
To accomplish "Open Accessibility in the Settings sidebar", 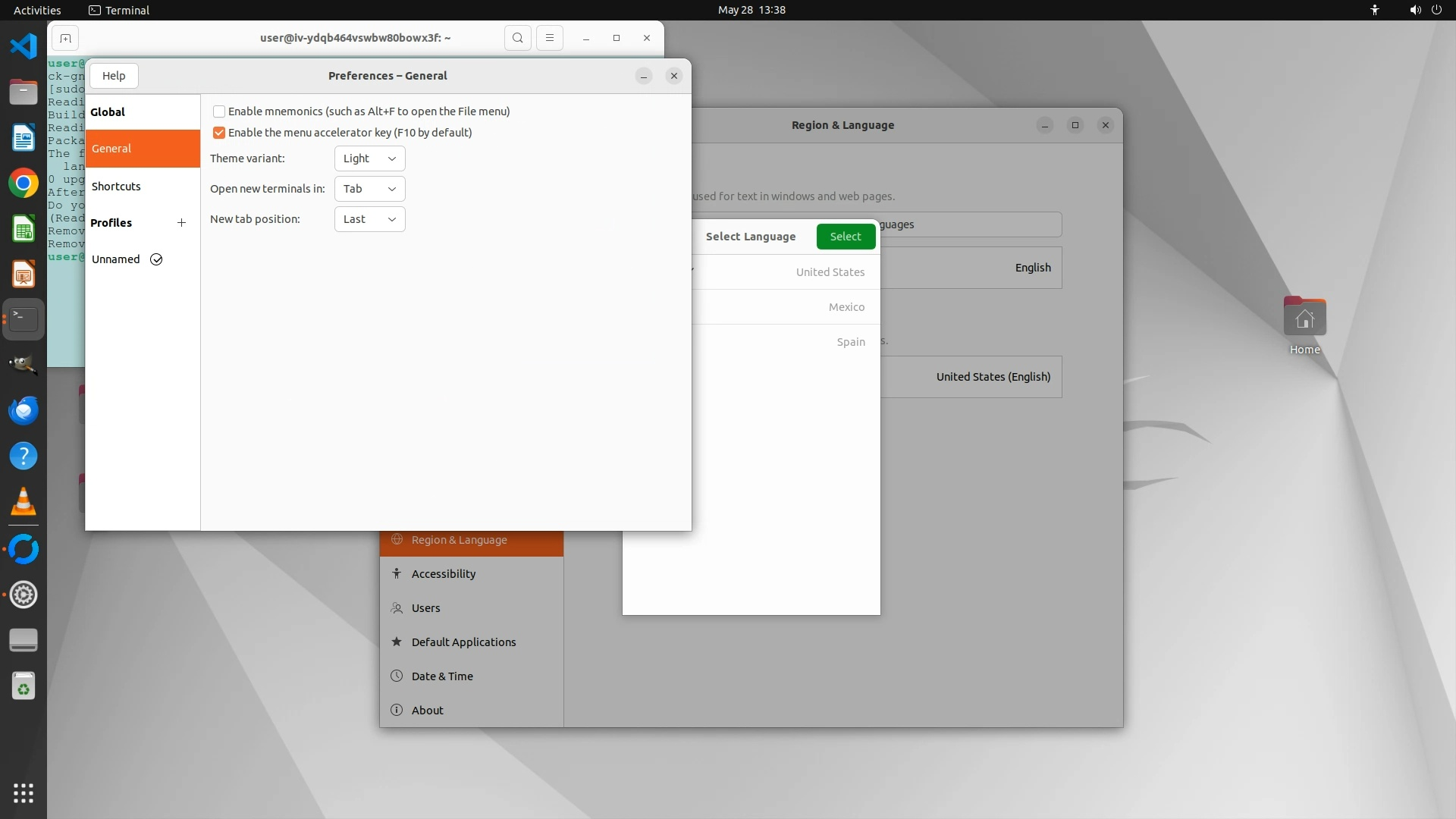I will click(x=444, y=574).
